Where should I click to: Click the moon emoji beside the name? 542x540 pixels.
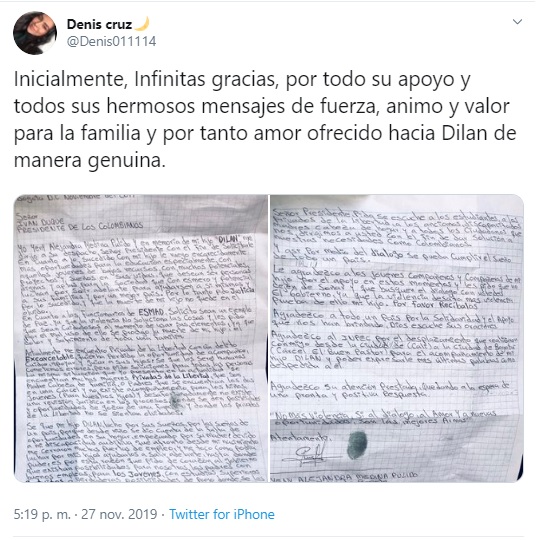click(x=142, y=24)
